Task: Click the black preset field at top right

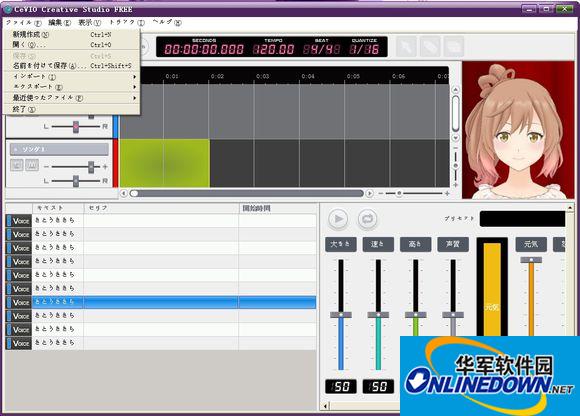Action: (x=522, y=219)
